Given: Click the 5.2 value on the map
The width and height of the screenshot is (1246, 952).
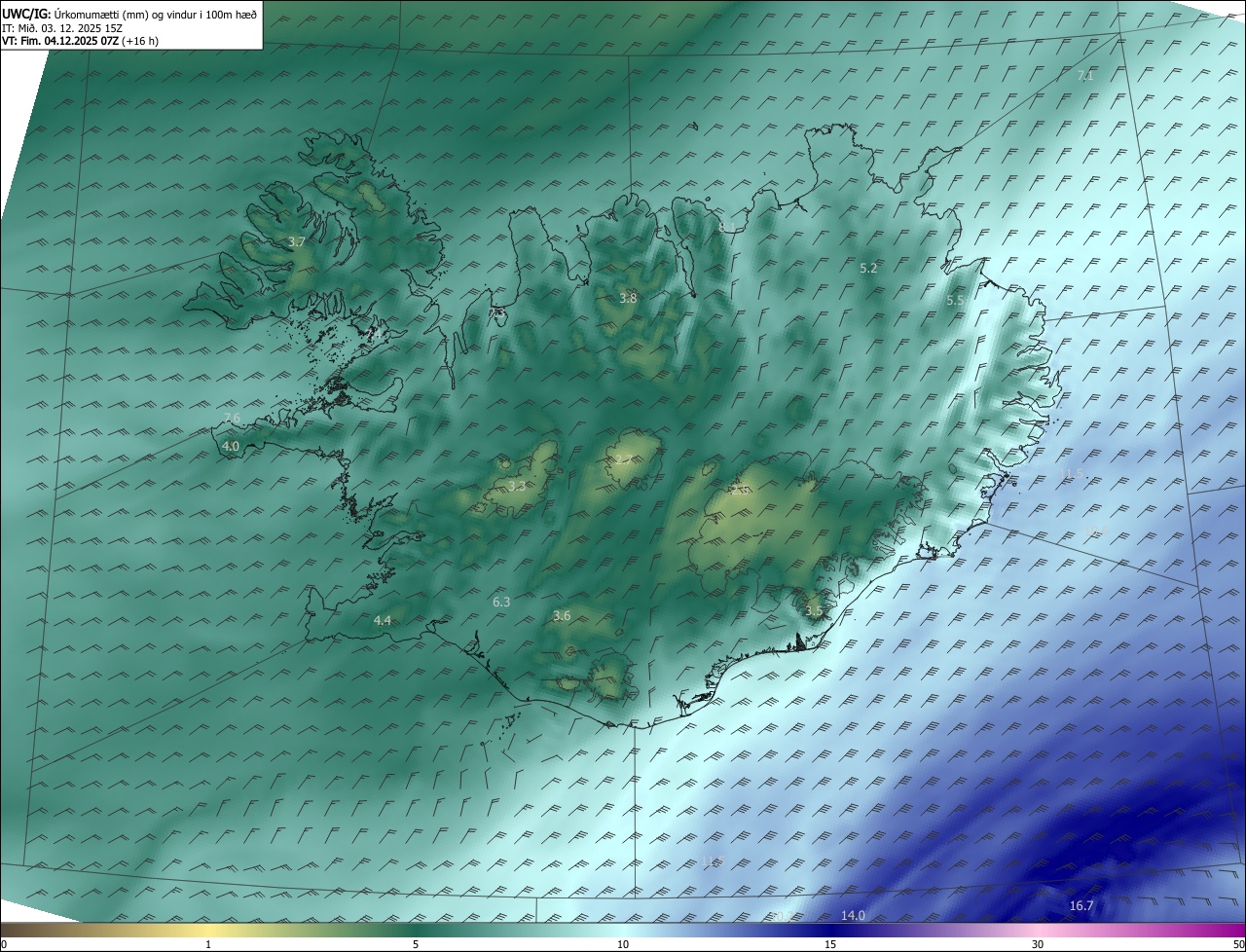Looking at the screenshot, I should [x=868, y=268].
